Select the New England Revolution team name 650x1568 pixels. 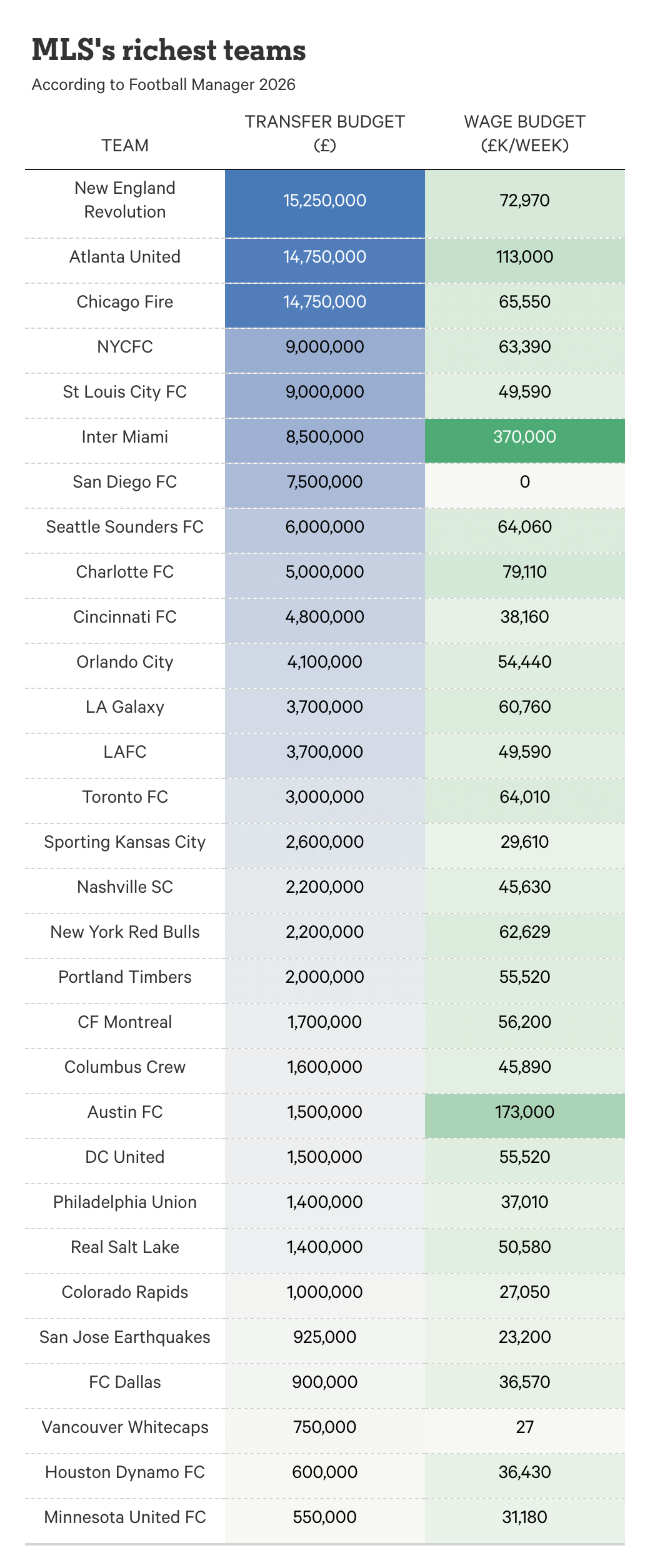click(125, 200)
